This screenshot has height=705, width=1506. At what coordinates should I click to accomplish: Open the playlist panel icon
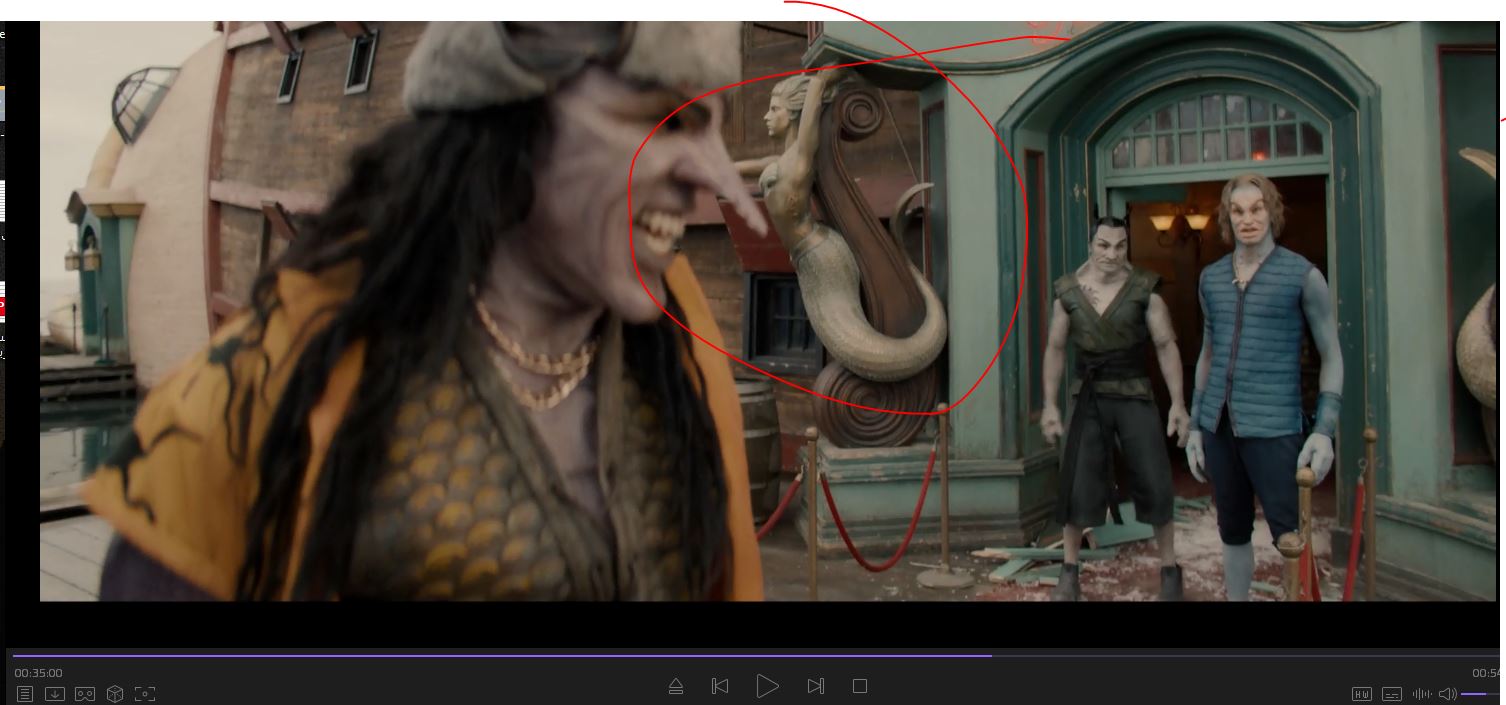click(25, 693)
